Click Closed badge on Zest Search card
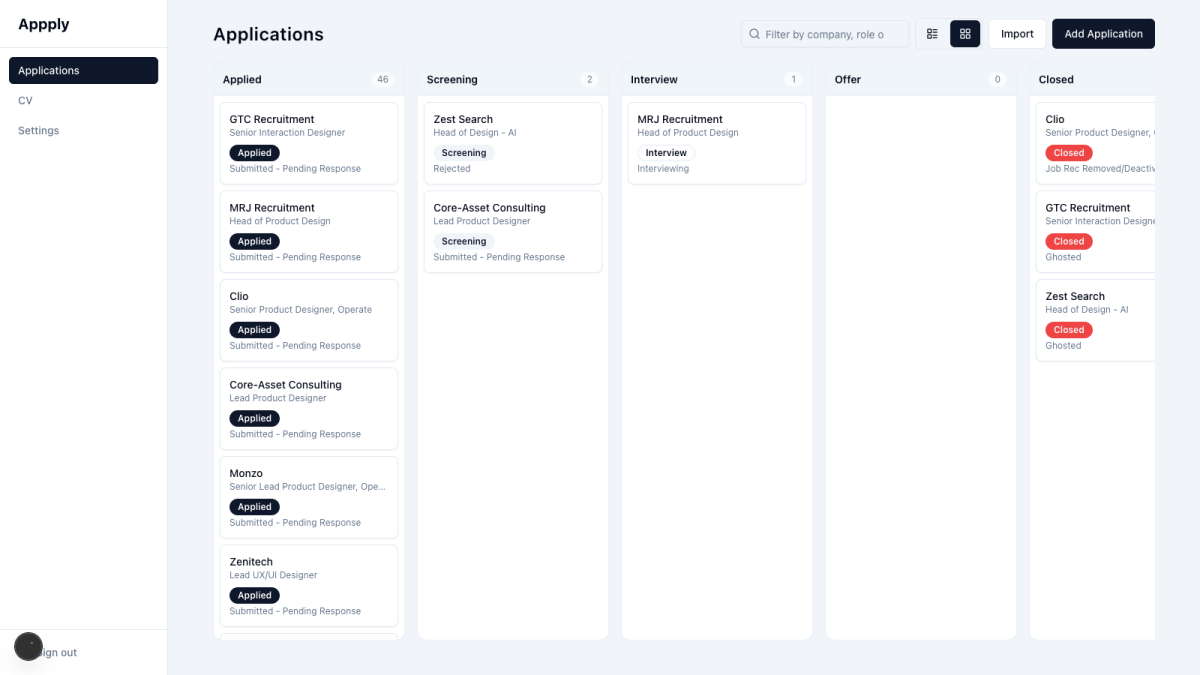This screenshot has width=1200, height=675. click(x=1069, y=330)
